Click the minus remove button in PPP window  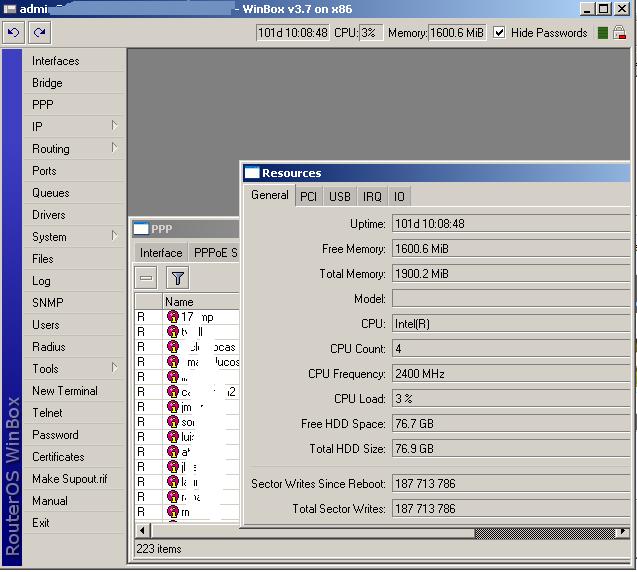[x=146, y=278]
